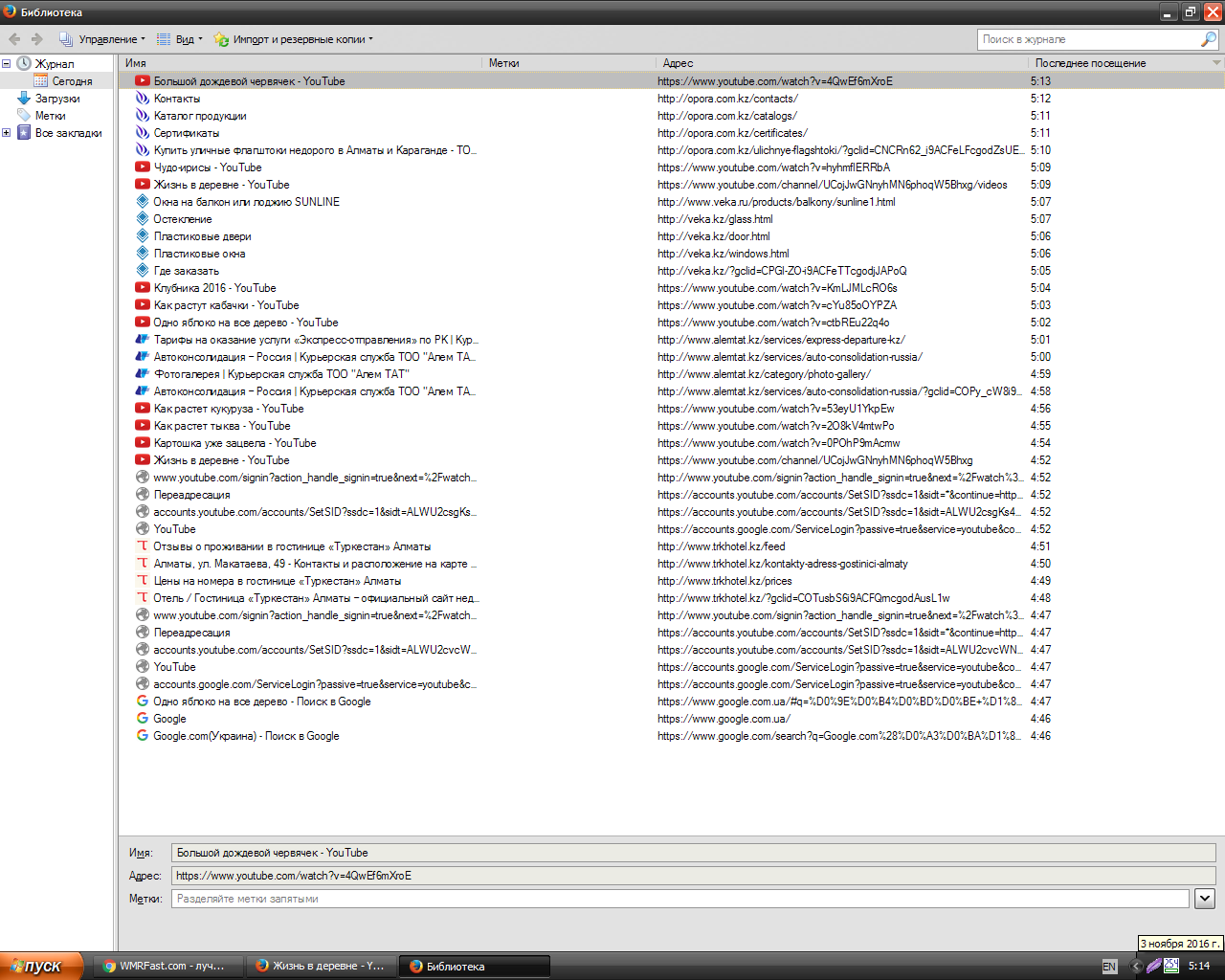Click the Opora favicon next to 'Контакты'
This screenshot has height=980, width=1225.
[x=143, y=99]
